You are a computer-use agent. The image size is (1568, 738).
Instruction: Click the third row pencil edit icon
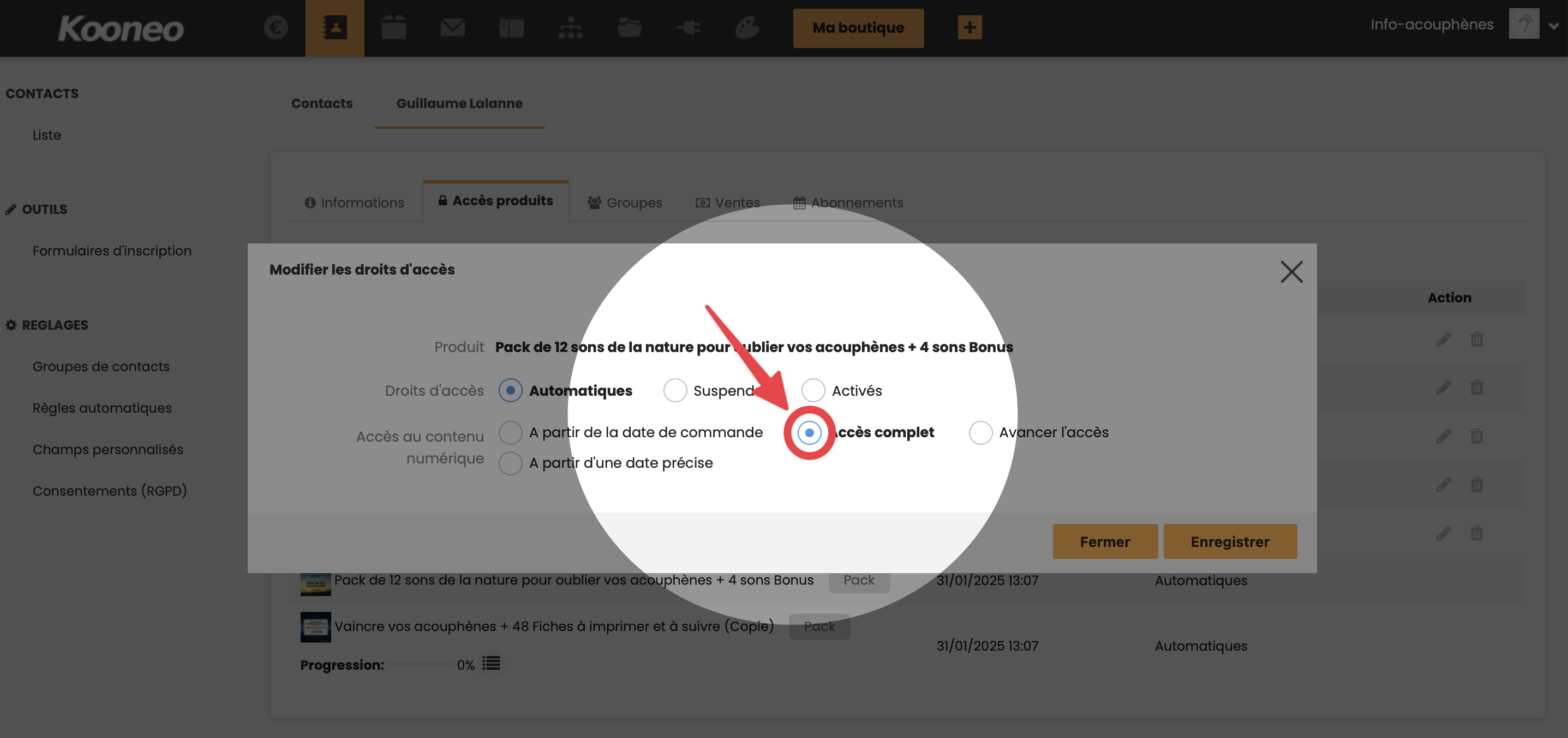[x=1444, y=436]
